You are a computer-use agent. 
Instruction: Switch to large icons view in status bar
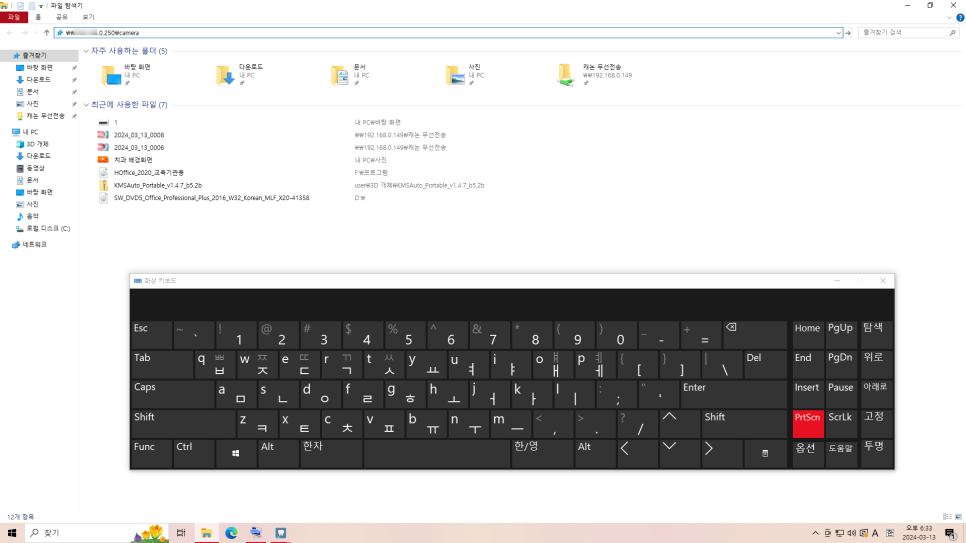coord(958,517)
